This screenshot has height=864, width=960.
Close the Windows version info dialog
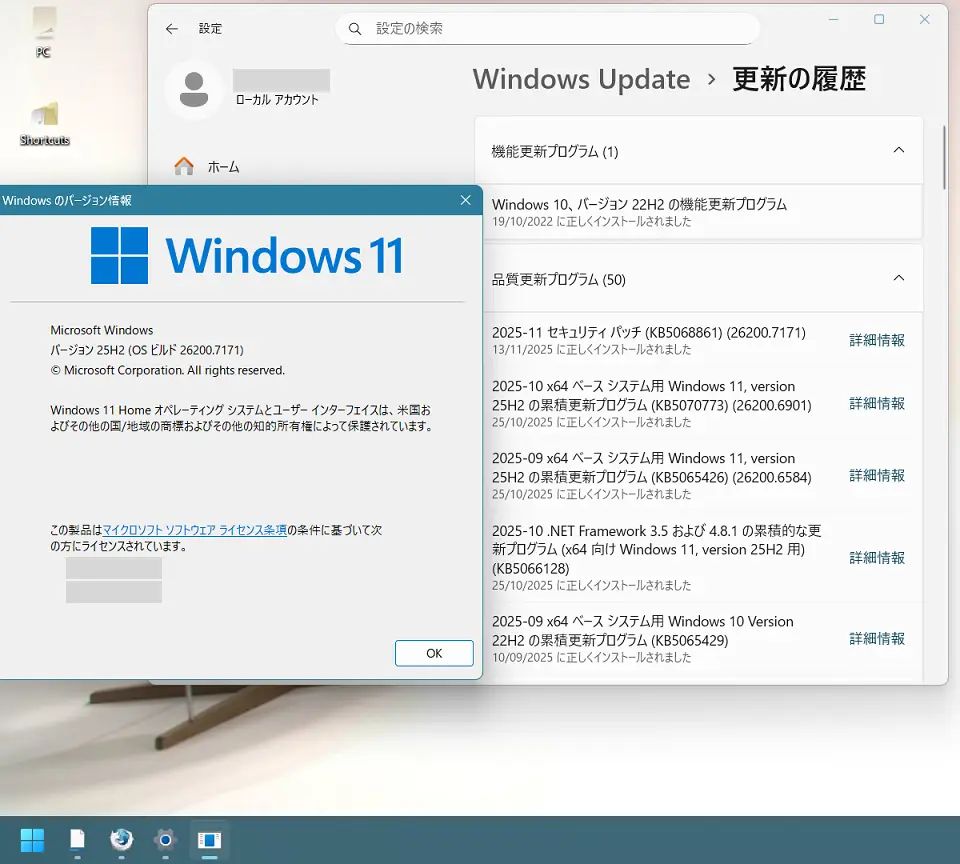coord(465,200)
